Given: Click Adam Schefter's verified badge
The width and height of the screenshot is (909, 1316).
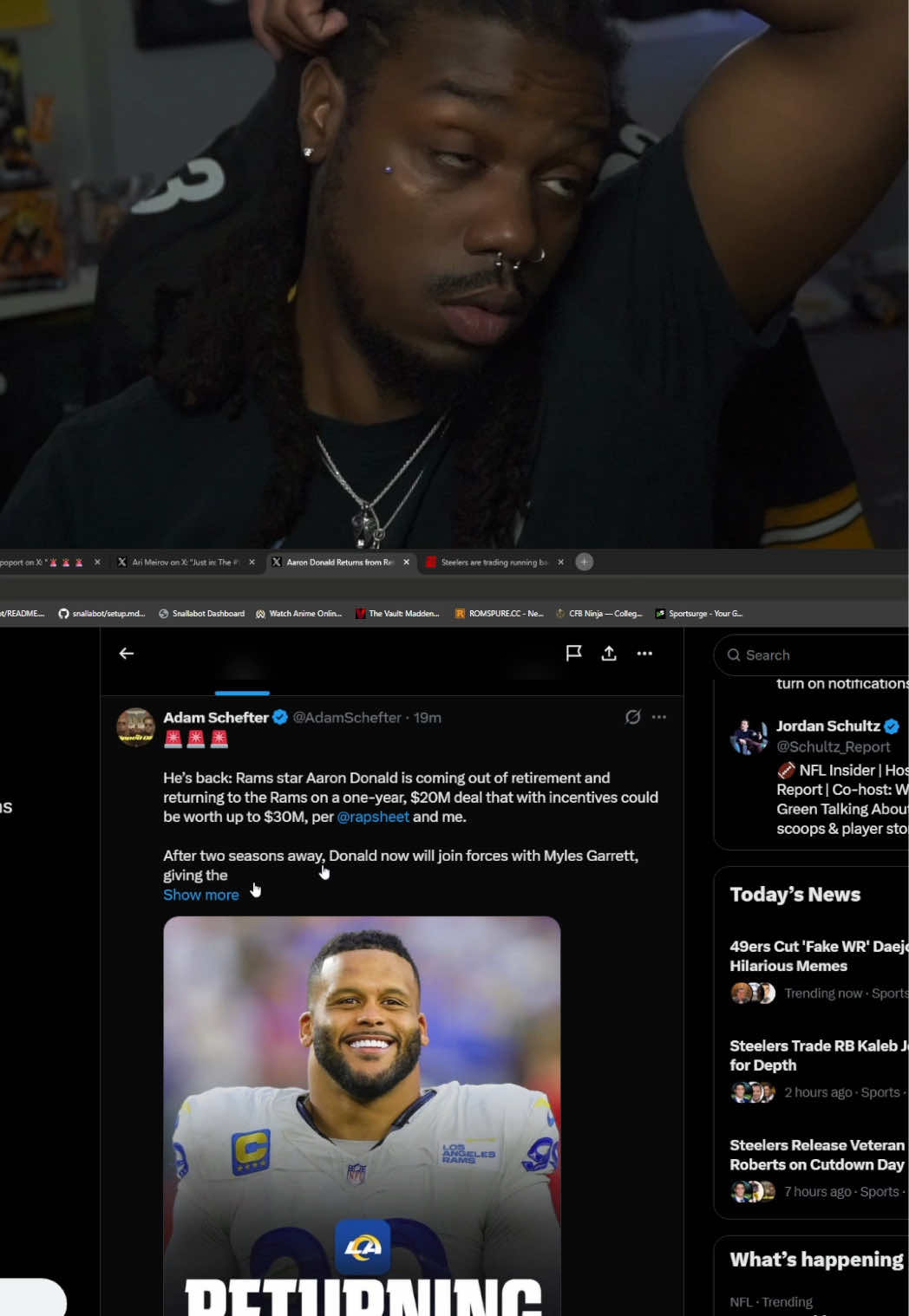Looking at the screenshot, I should tap(280, 717).
